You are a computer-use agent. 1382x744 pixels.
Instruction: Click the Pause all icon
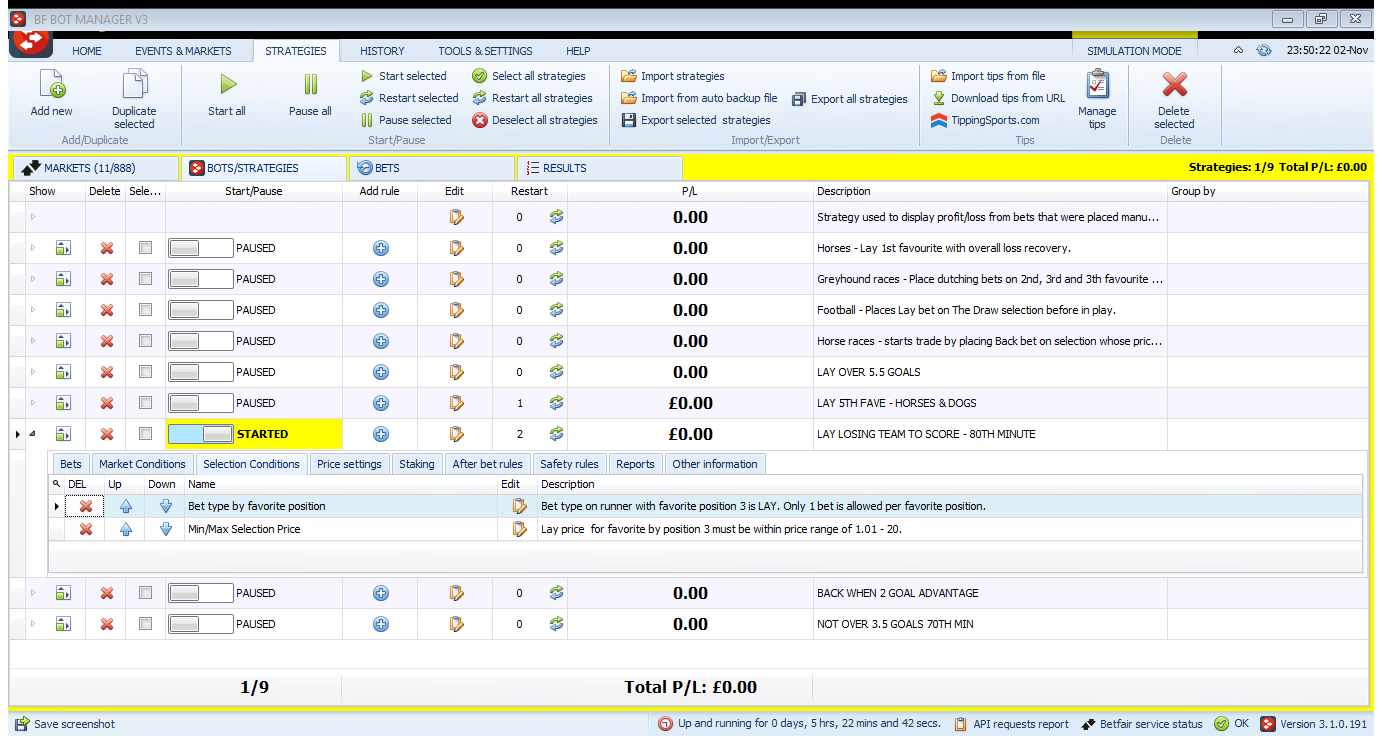(x=310, y=85)
